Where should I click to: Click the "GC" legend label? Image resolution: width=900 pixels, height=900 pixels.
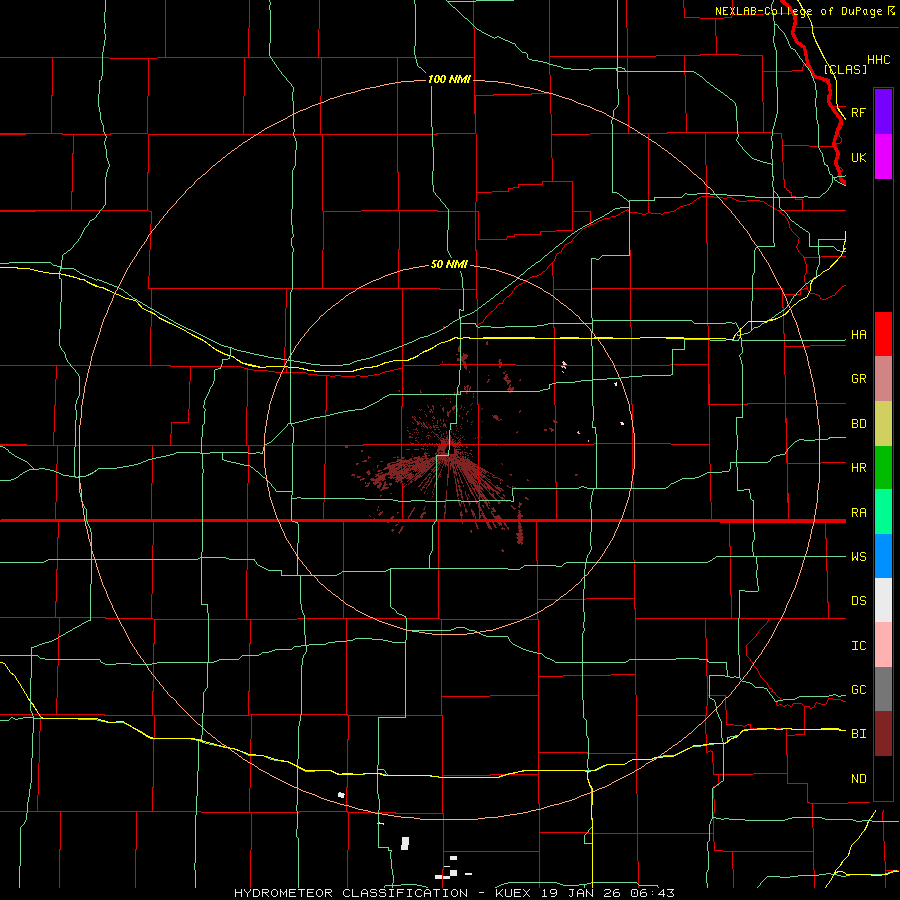coord(858,690)
